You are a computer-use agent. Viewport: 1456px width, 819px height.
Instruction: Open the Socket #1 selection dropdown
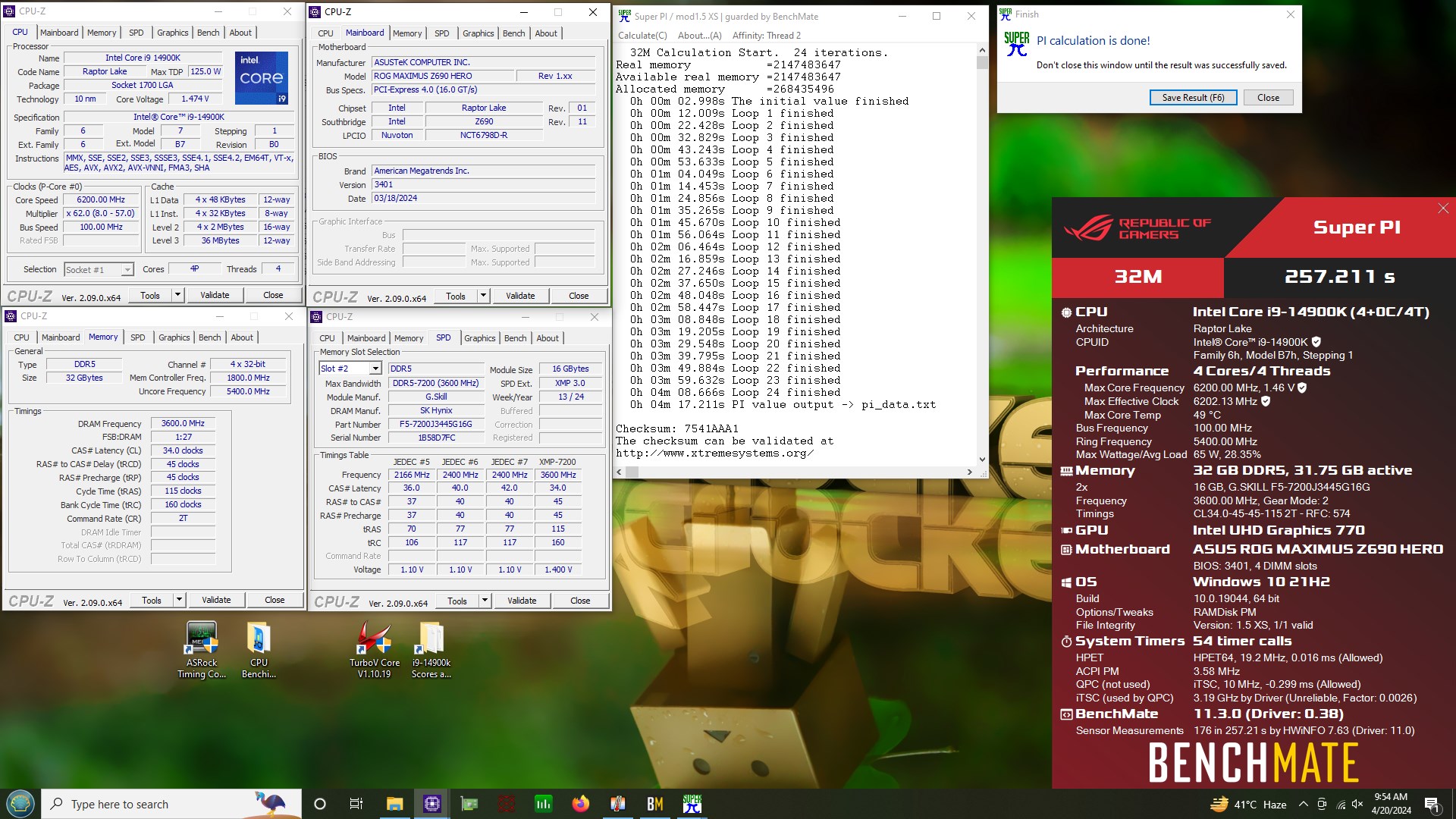(127, 269)
